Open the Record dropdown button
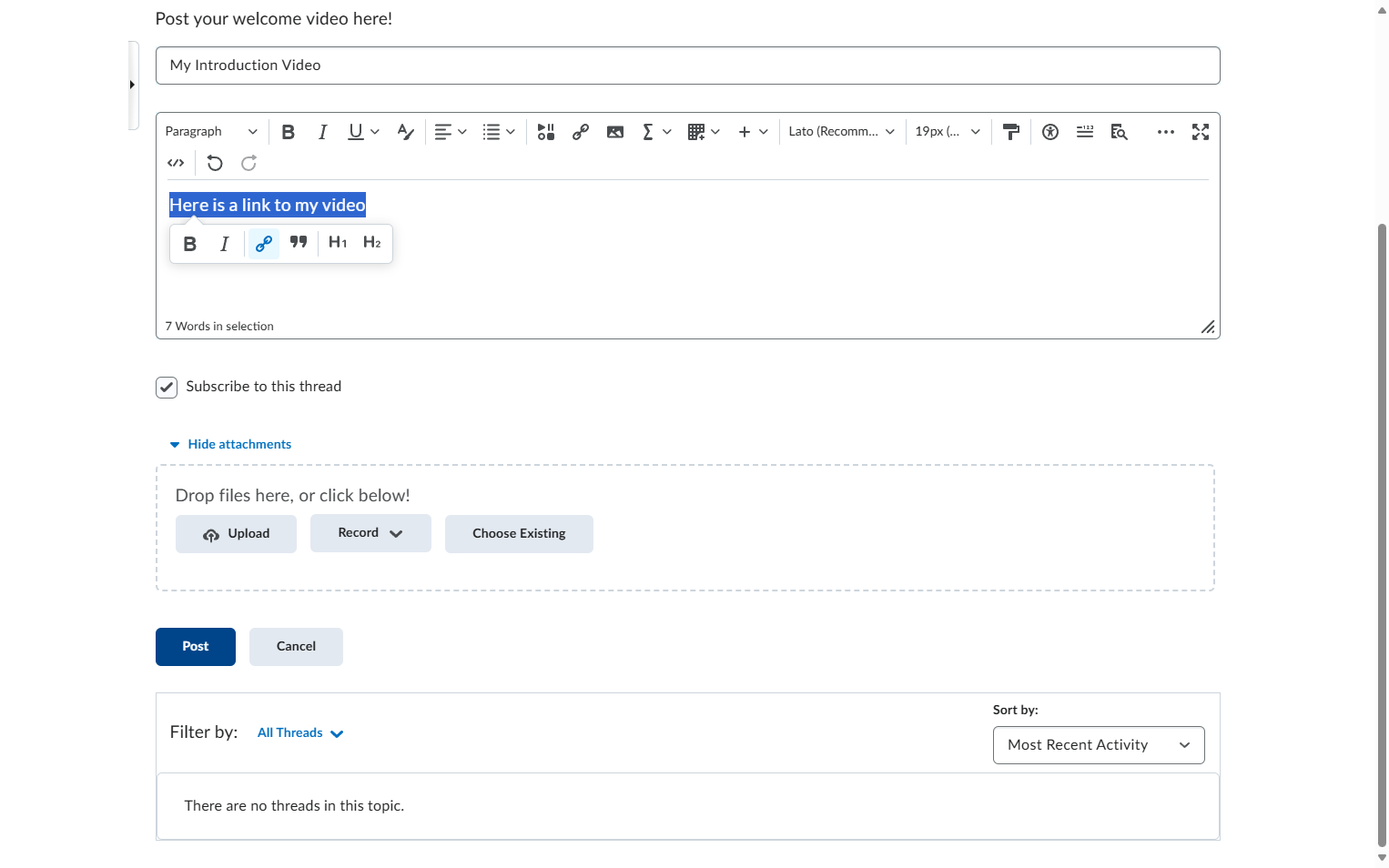 point(370,533)
